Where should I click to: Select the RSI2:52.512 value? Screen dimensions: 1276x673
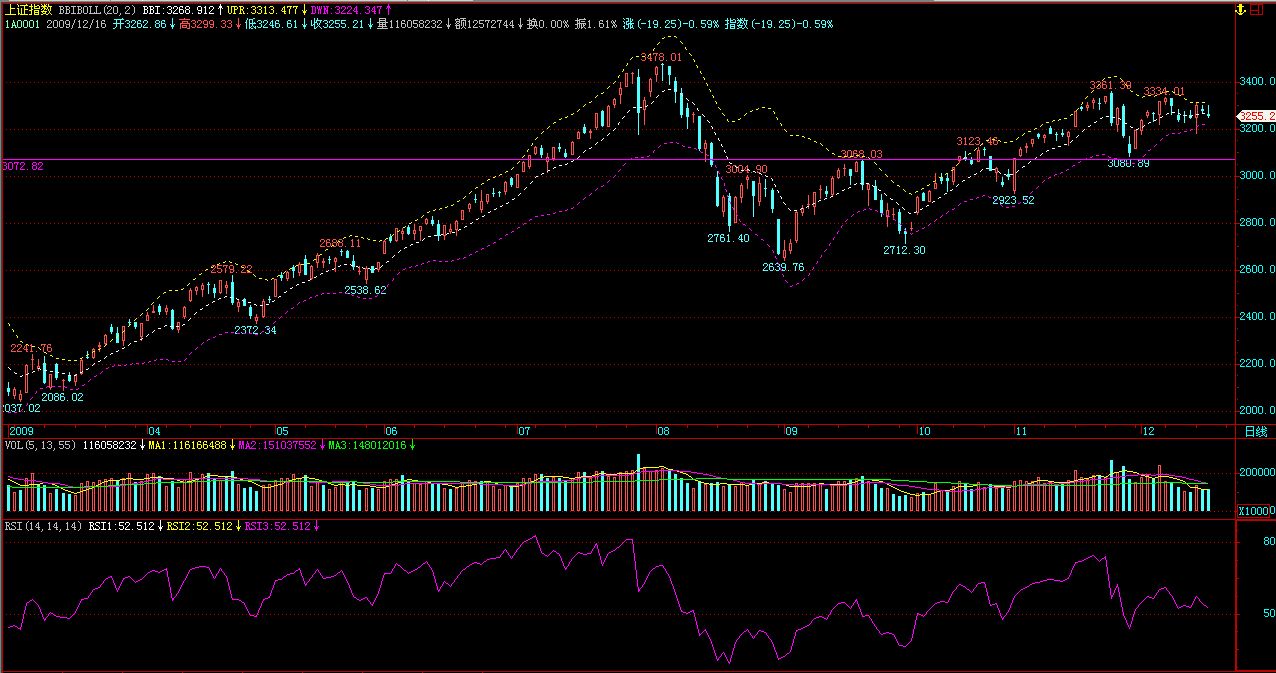pyautogui.click(x=199, y=526)
